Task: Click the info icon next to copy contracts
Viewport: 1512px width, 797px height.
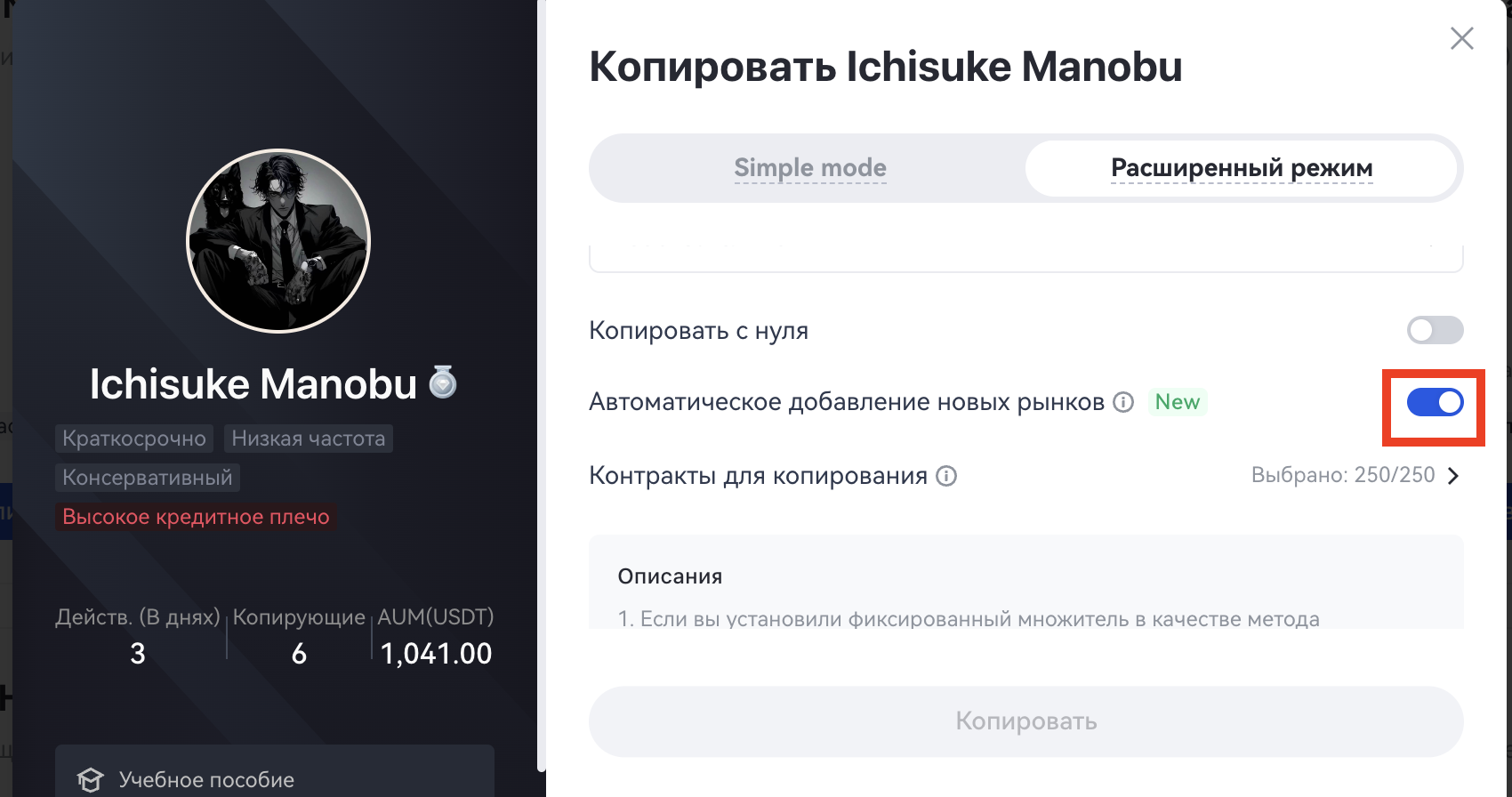Action: 947,476
